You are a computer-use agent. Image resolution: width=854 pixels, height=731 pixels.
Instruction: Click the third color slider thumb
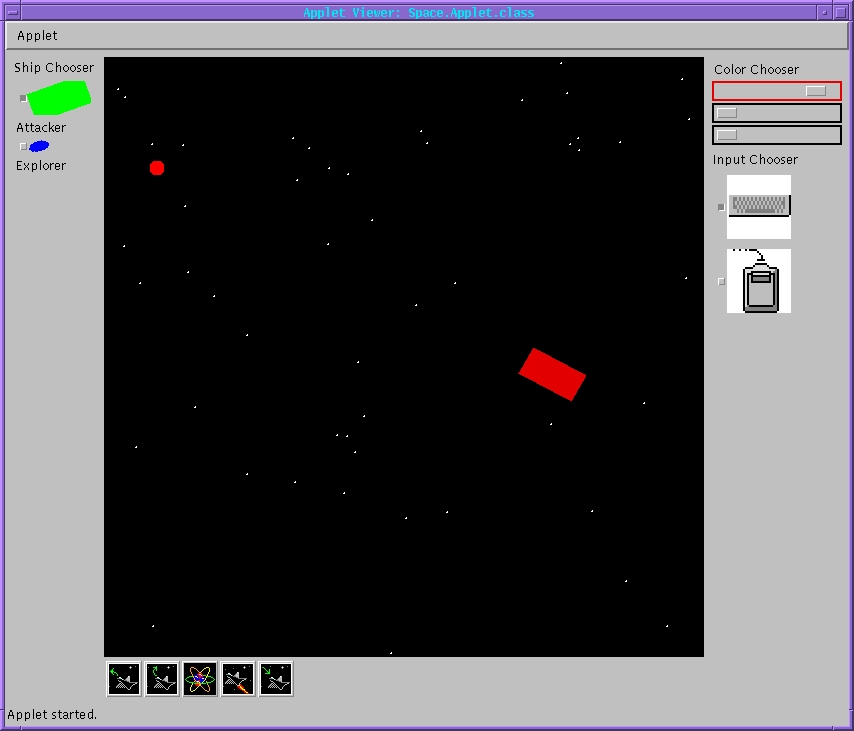pos(727,135)
